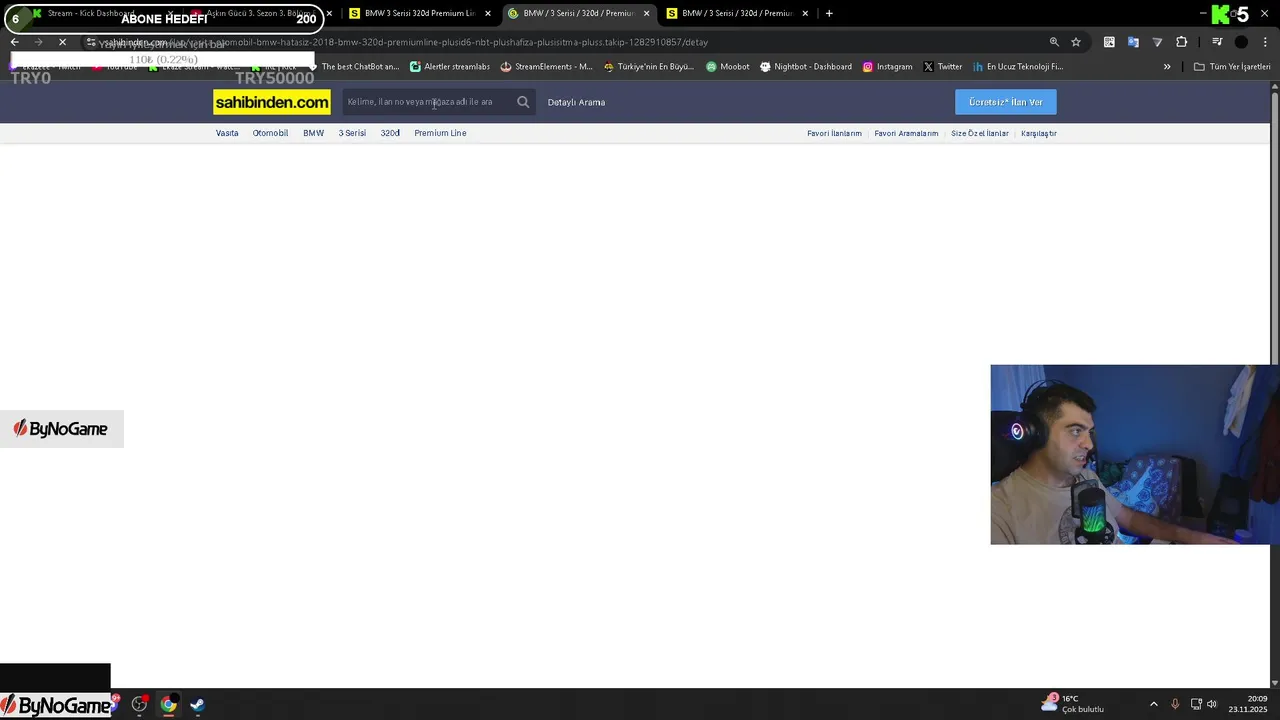The image size is (1280, 720).
Task: Stop loading the page
Action: [62, 42]
